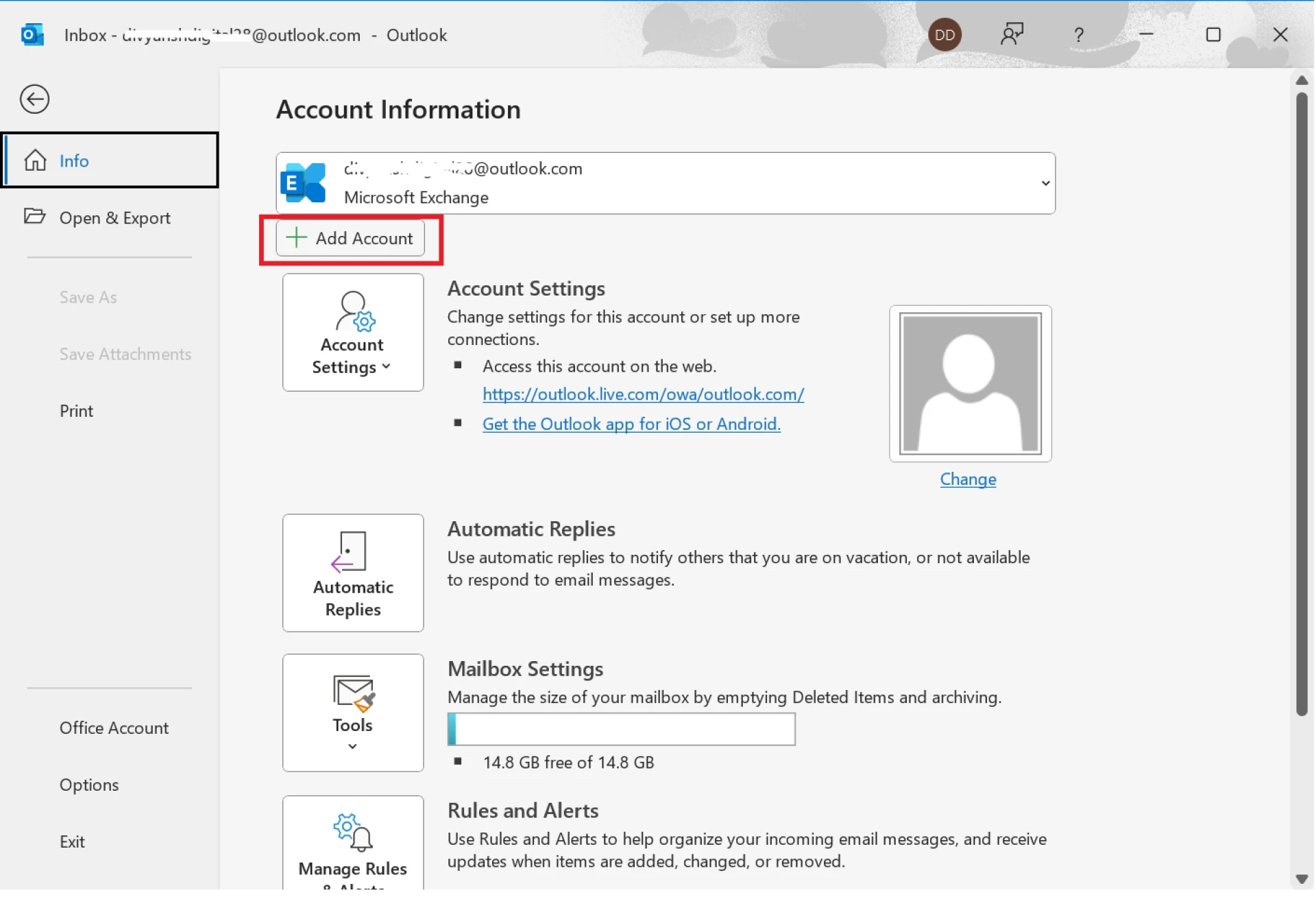The width and height of the screenshot is (1316, 897).
Task: Click the DD profile avatar
Action: [x=945, y=34]
